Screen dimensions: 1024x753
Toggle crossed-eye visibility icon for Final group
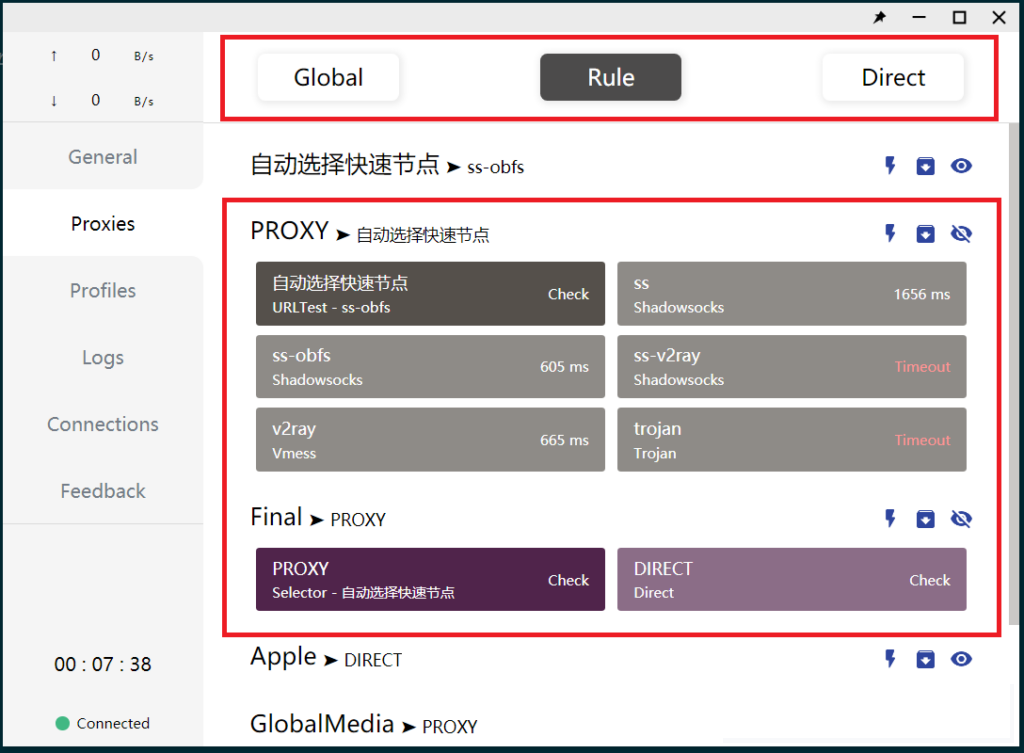coord(961,519)
